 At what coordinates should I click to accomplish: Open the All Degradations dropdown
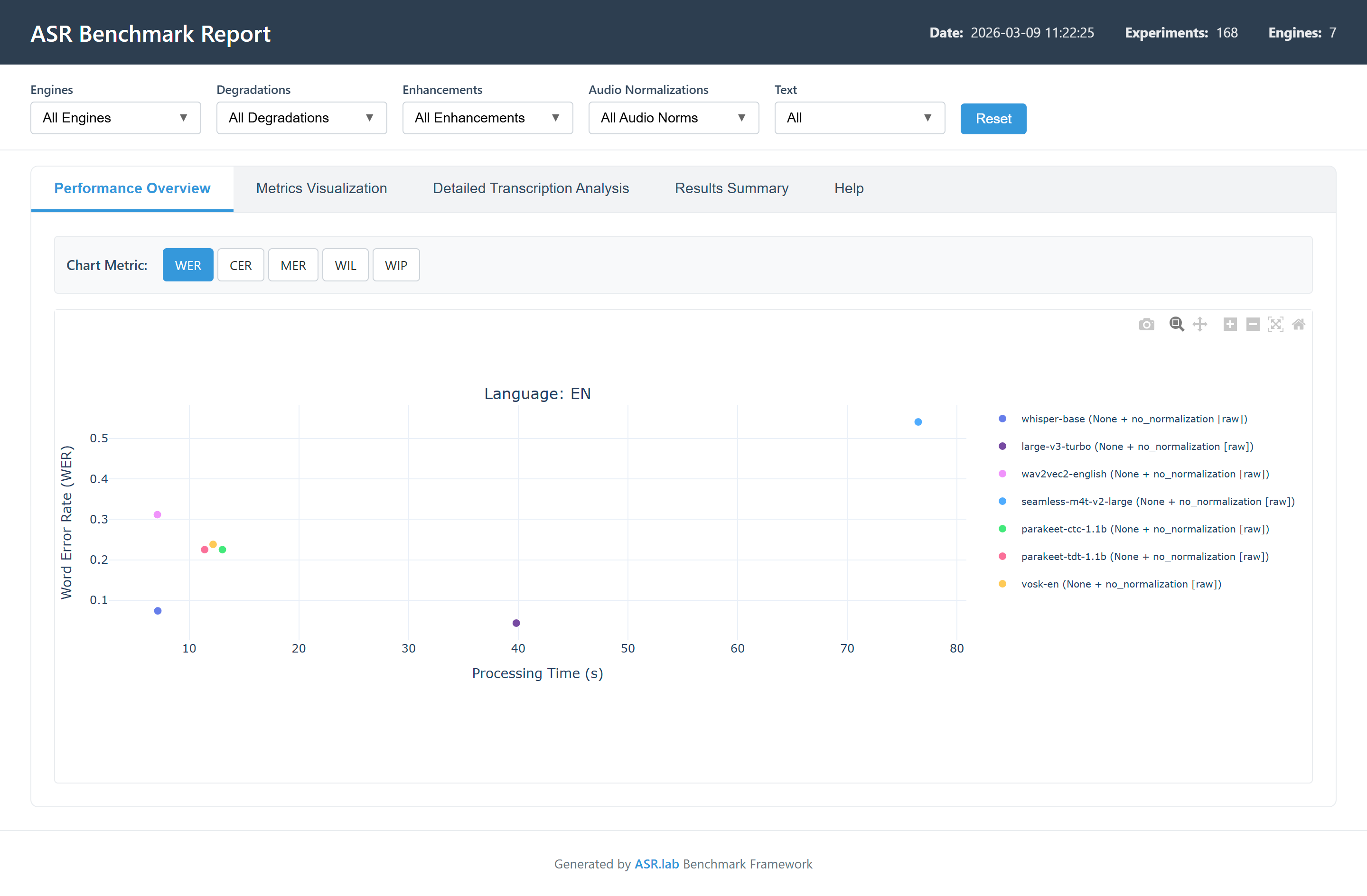pos(301,118)
